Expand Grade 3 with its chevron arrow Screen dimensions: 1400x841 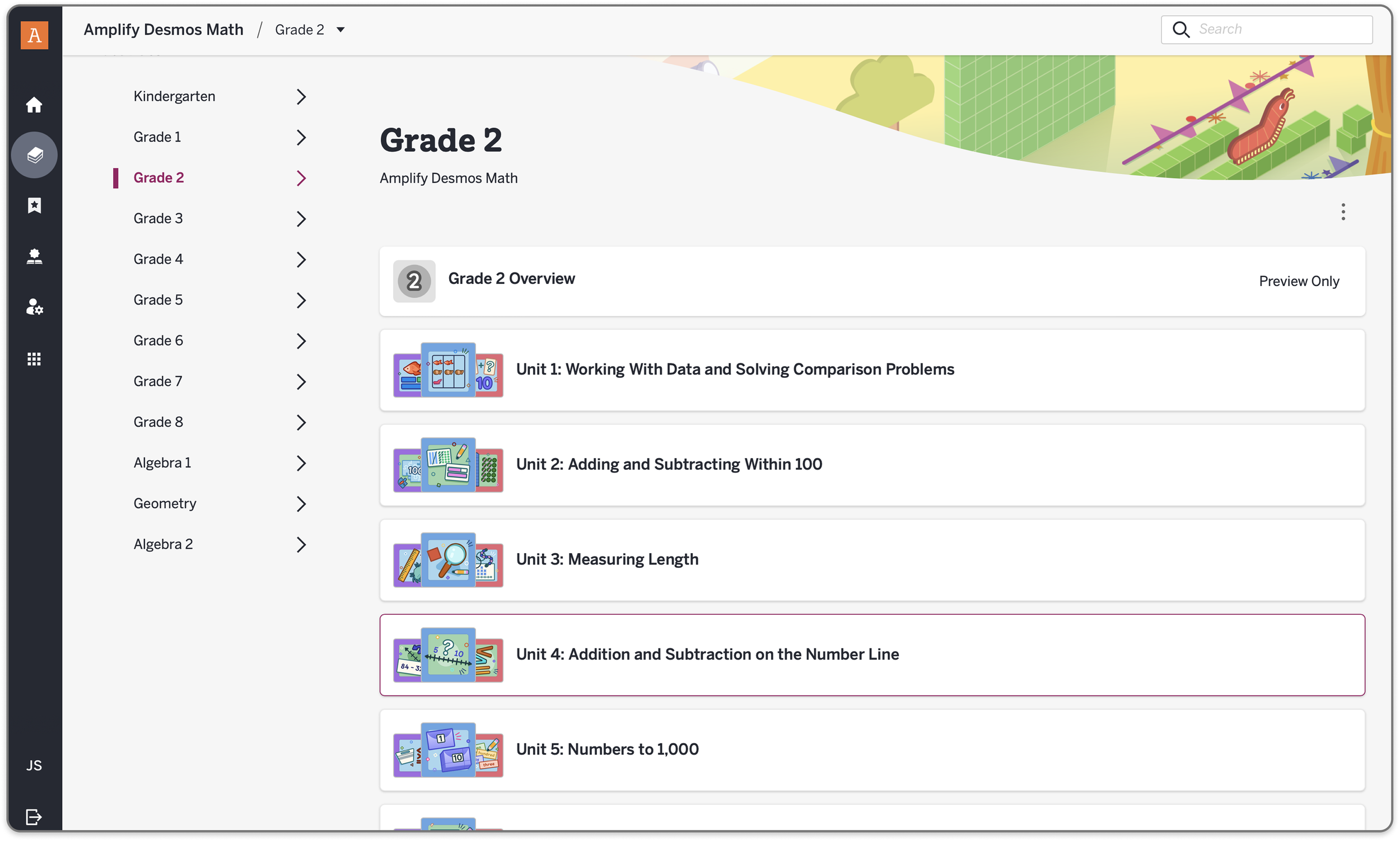(301, 219)
